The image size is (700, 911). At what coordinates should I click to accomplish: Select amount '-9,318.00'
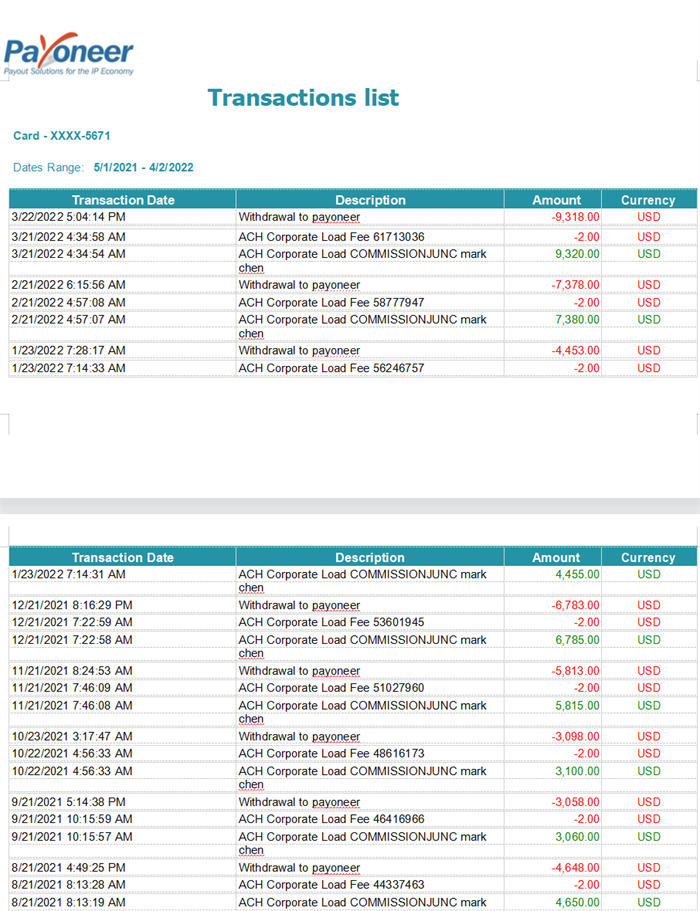click(x=575, y=217)
